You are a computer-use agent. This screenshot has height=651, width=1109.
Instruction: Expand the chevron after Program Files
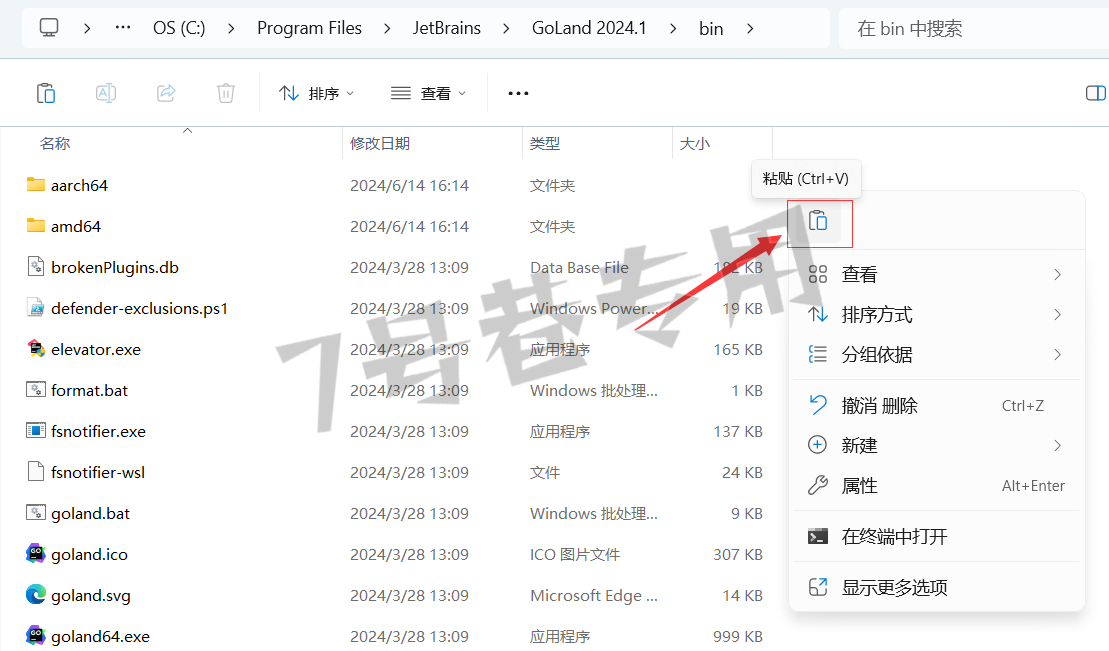[x=387, y=28]
